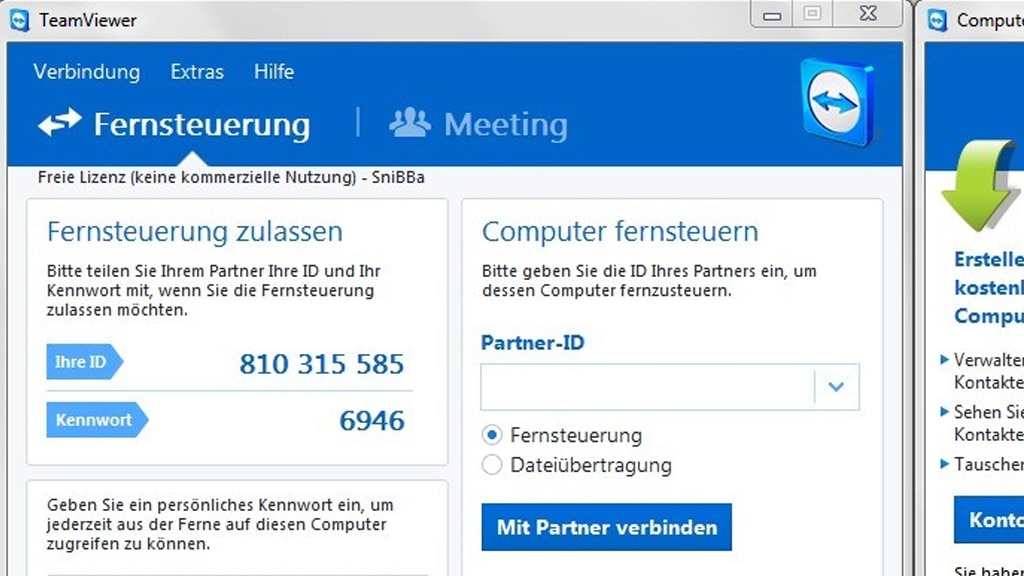
Task: Expand the Partner-ID dropdown arrow
Action: pyautogui.click(x=837, y=387)
